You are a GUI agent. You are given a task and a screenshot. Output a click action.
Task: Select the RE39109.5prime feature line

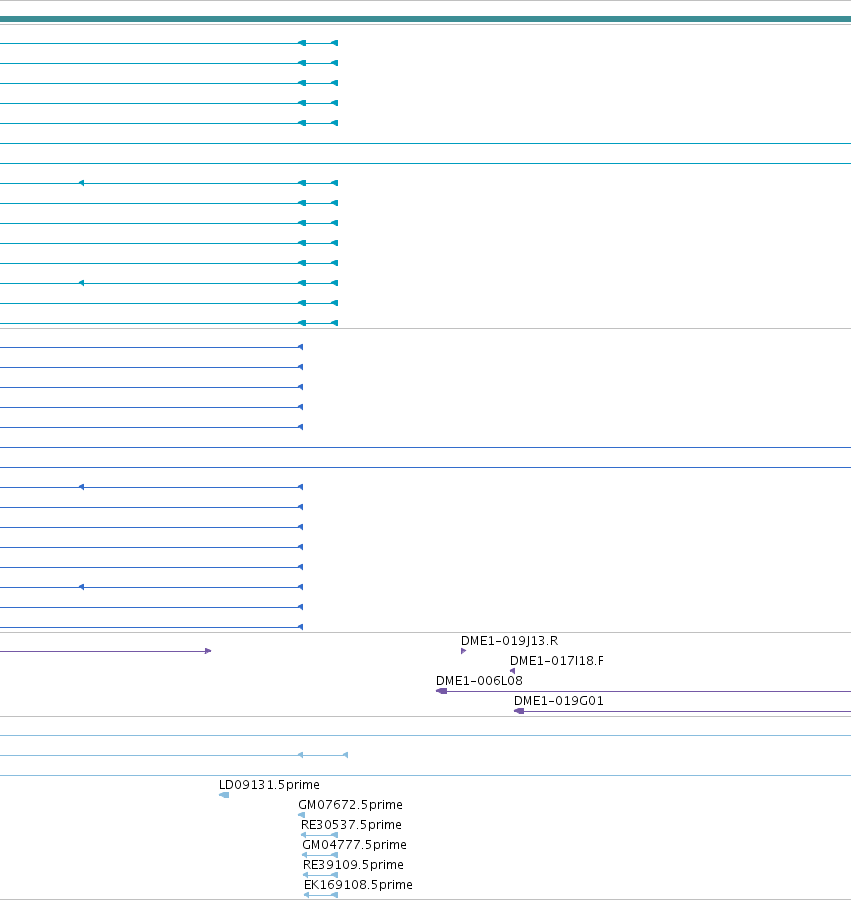(320, 875)
